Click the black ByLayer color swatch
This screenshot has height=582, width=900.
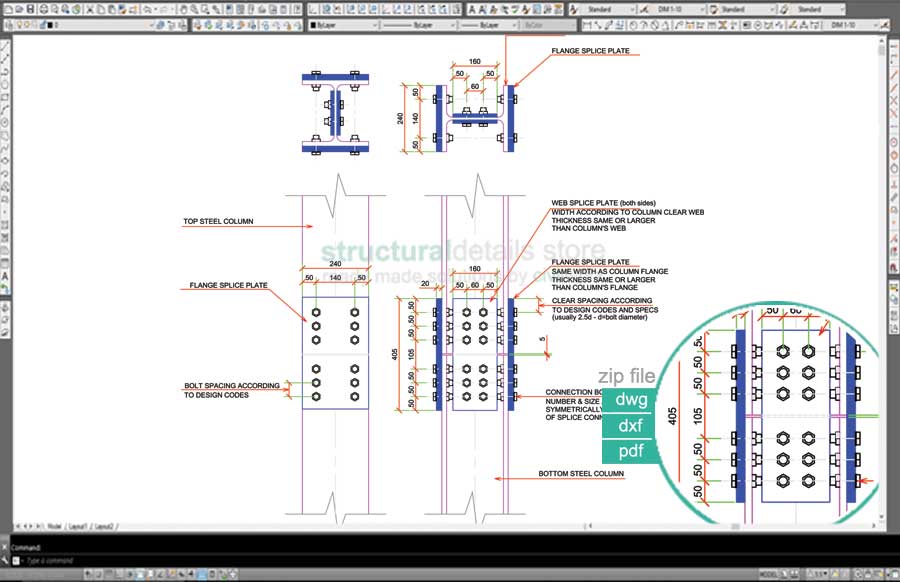pyautogui.click(x=314, y=25)
